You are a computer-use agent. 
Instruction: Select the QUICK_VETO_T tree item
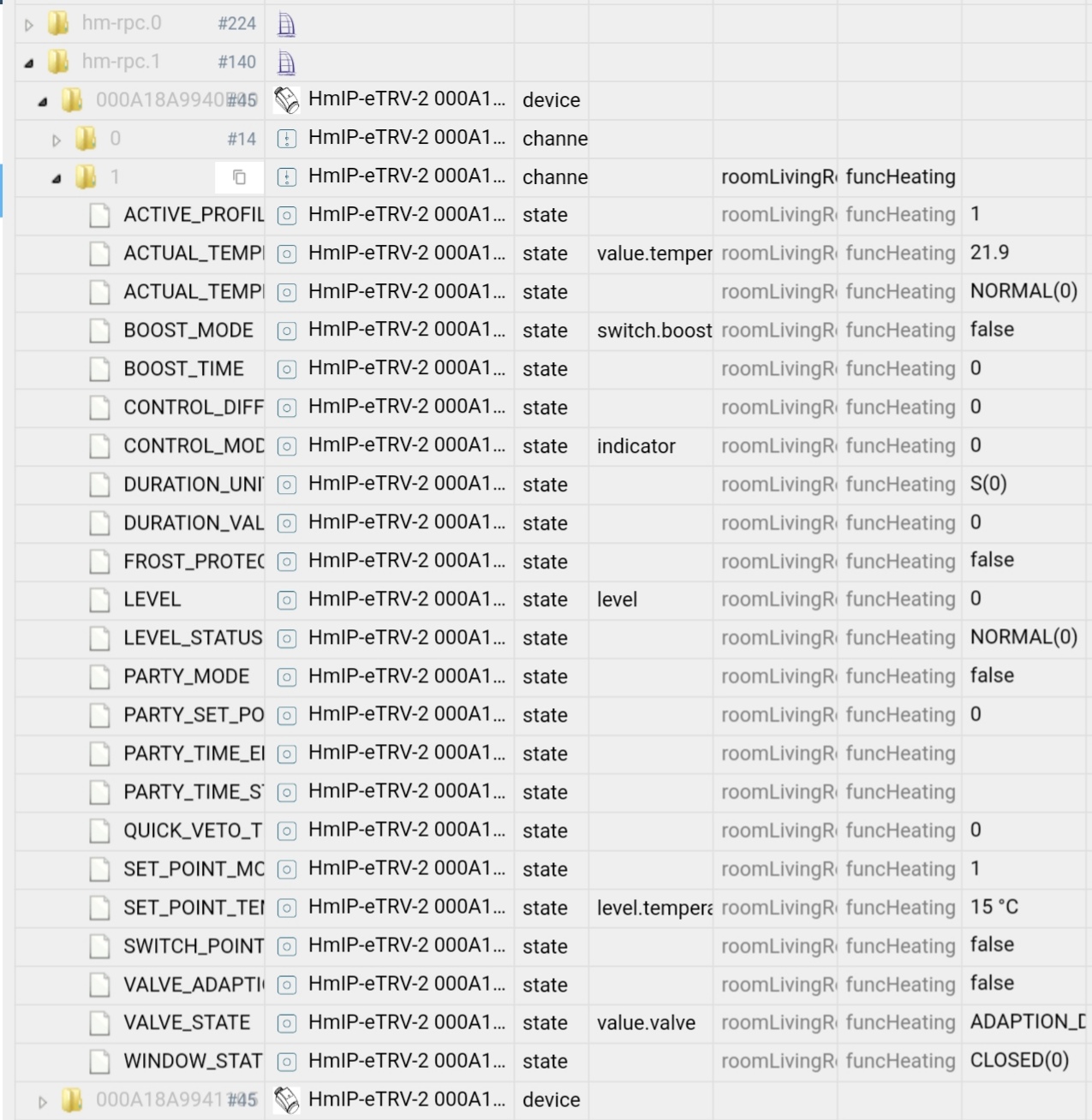193,831
